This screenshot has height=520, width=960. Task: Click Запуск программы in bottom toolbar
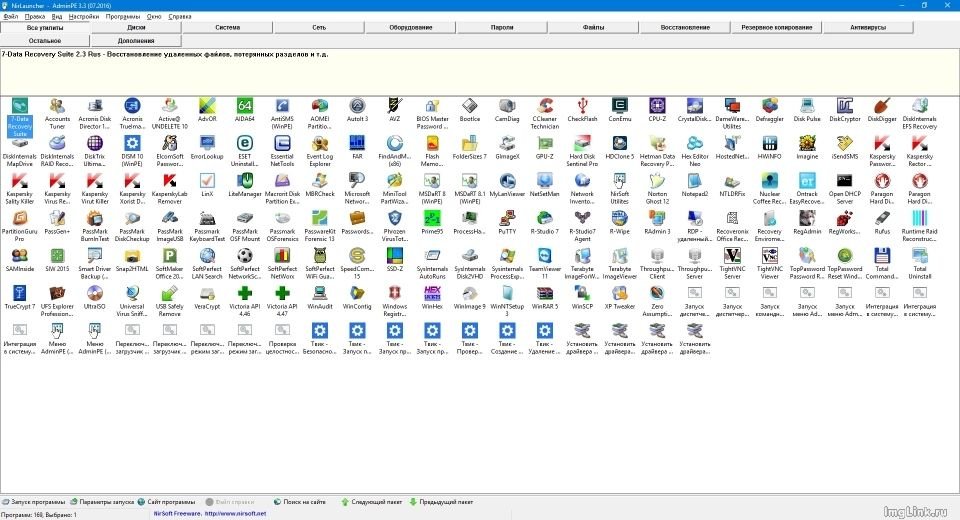(x=33, y=502)
